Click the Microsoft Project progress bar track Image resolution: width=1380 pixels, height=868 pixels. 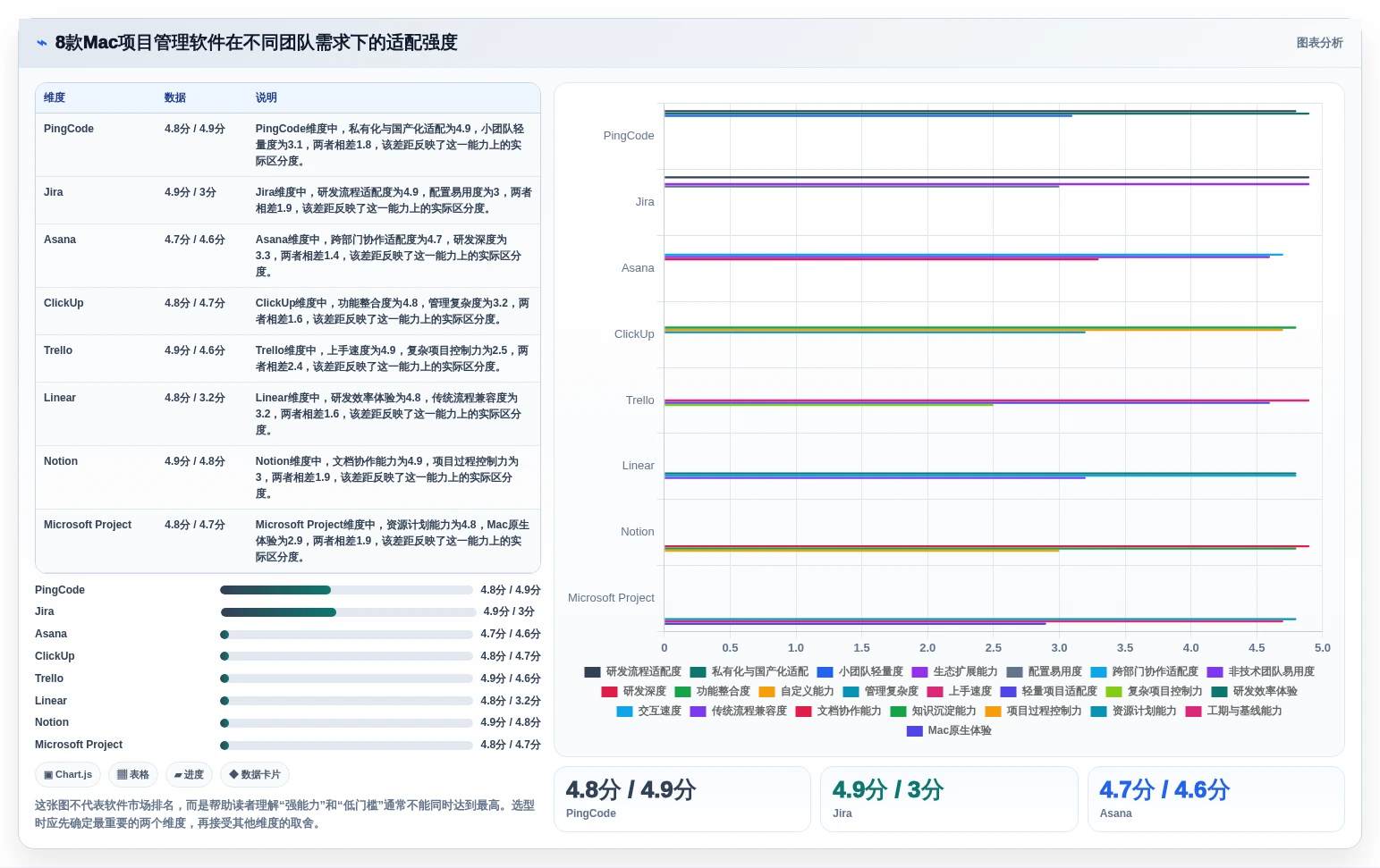click(x=346, y=745)
